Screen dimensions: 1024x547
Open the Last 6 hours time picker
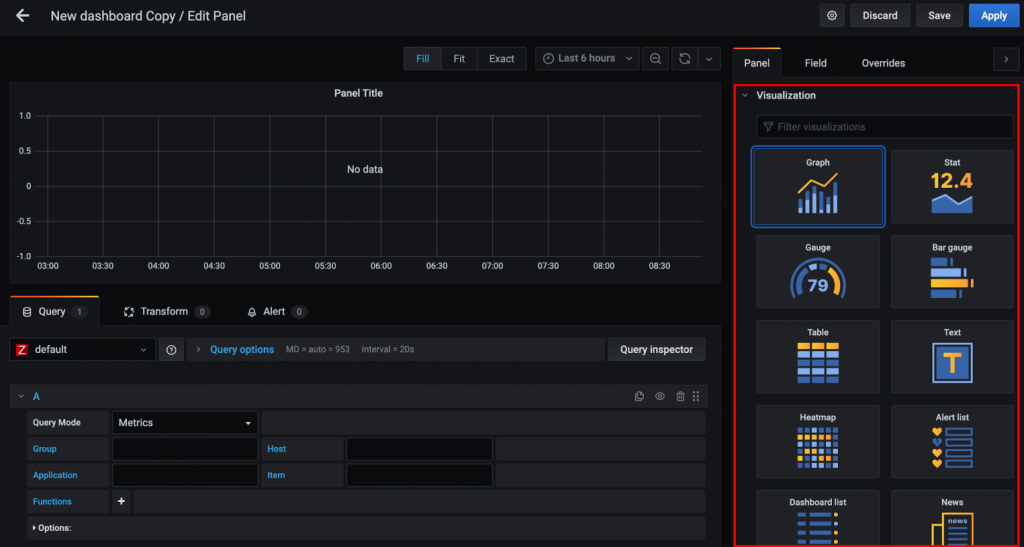pos(587,59)
